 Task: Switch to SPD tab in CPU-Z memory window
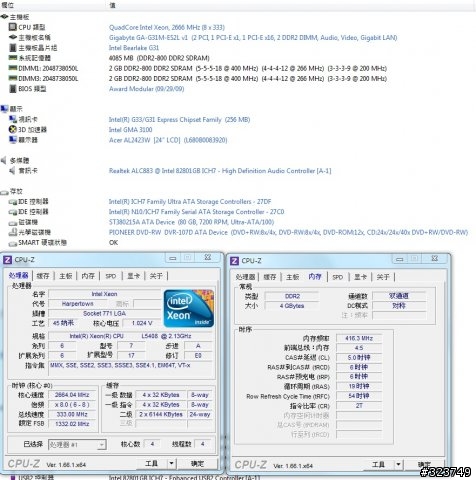[x=338, y=277]
